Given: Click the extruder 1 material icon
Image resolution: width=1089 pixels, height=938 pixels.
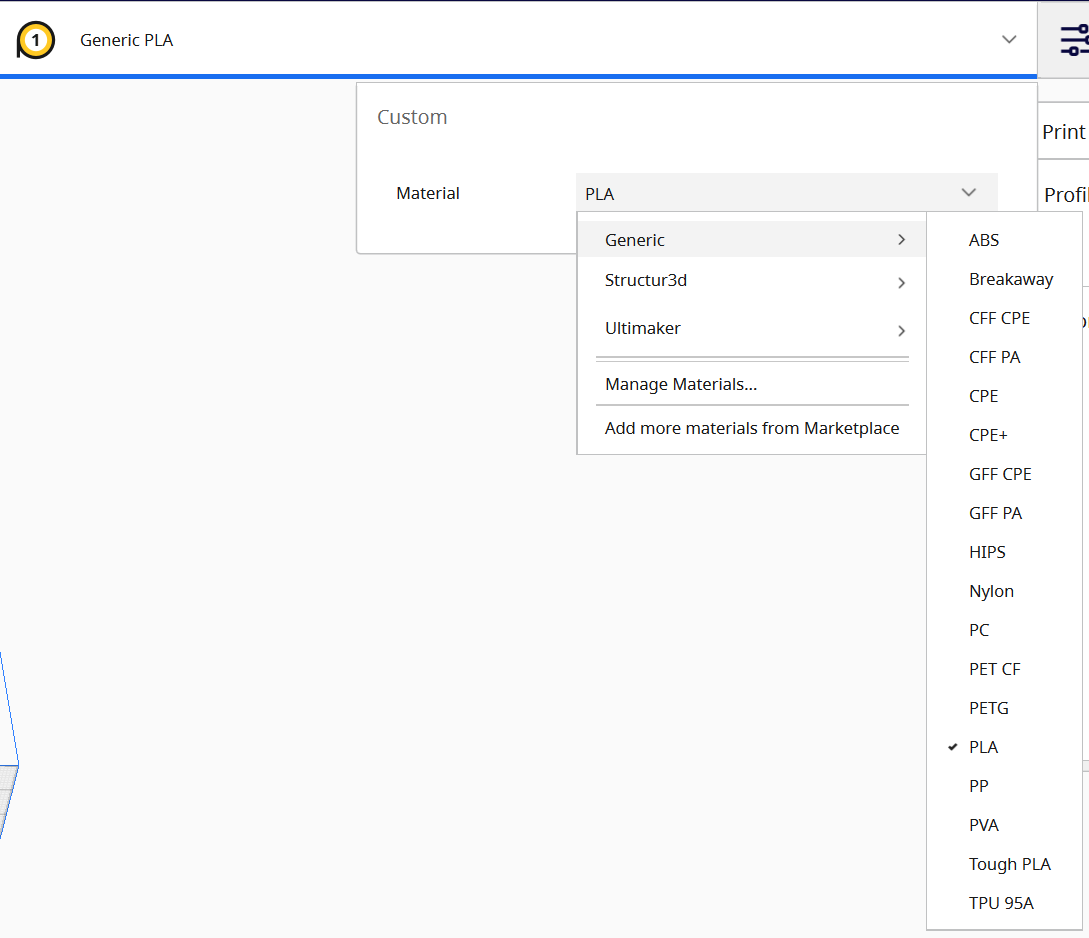Looking at the screenshot, I should tap(35, 40).
